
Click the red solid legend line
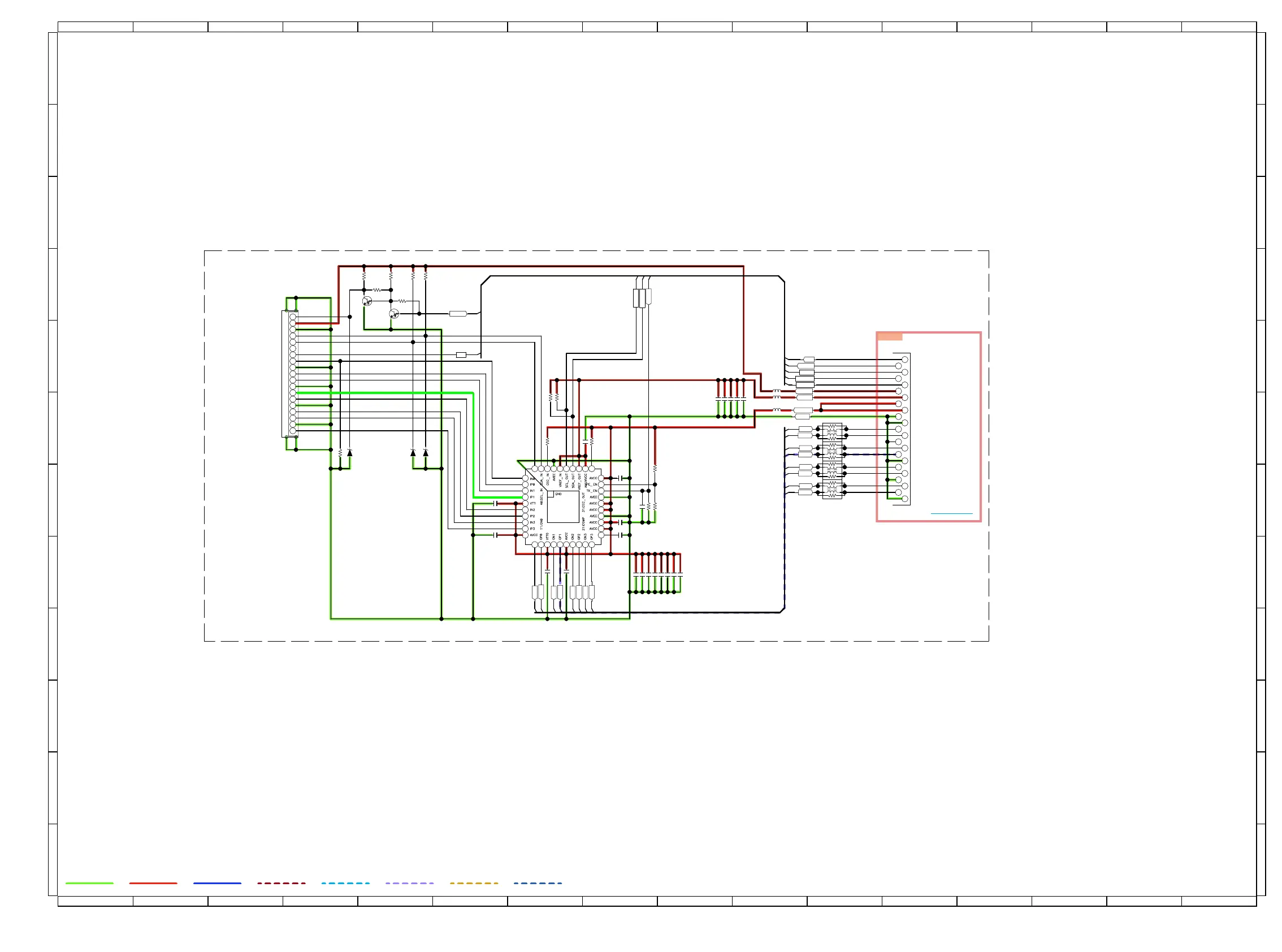pyautogui.click(x=153, y=883)
